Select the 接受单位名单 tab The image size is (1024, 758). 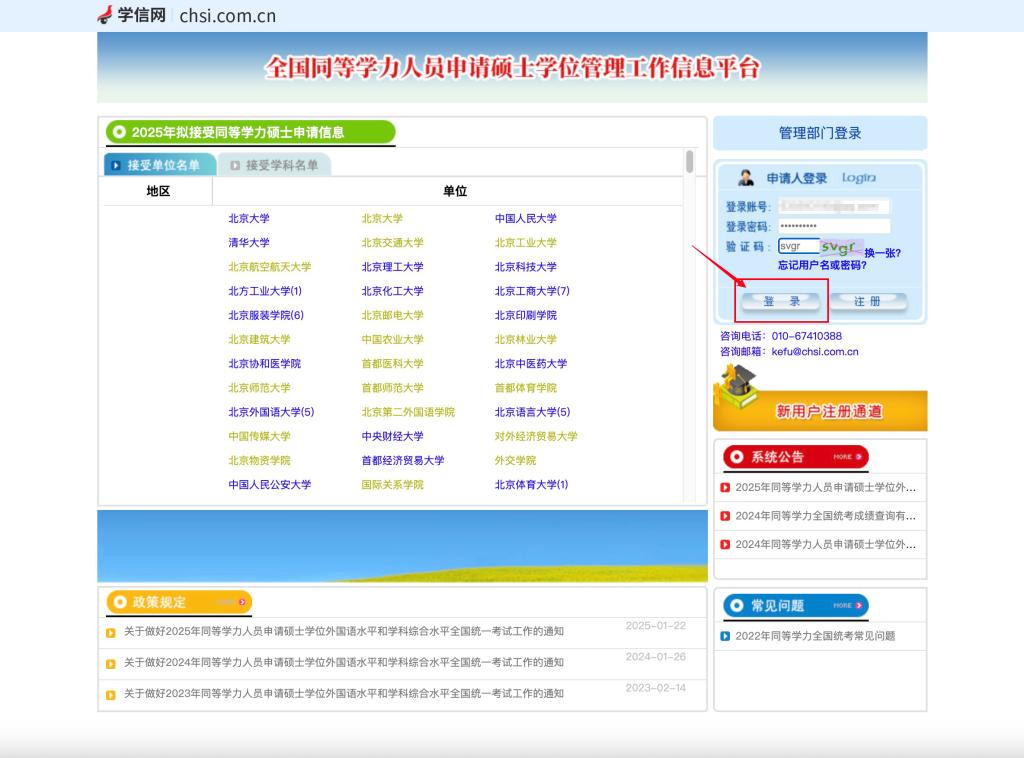click(x=158, y=165)
